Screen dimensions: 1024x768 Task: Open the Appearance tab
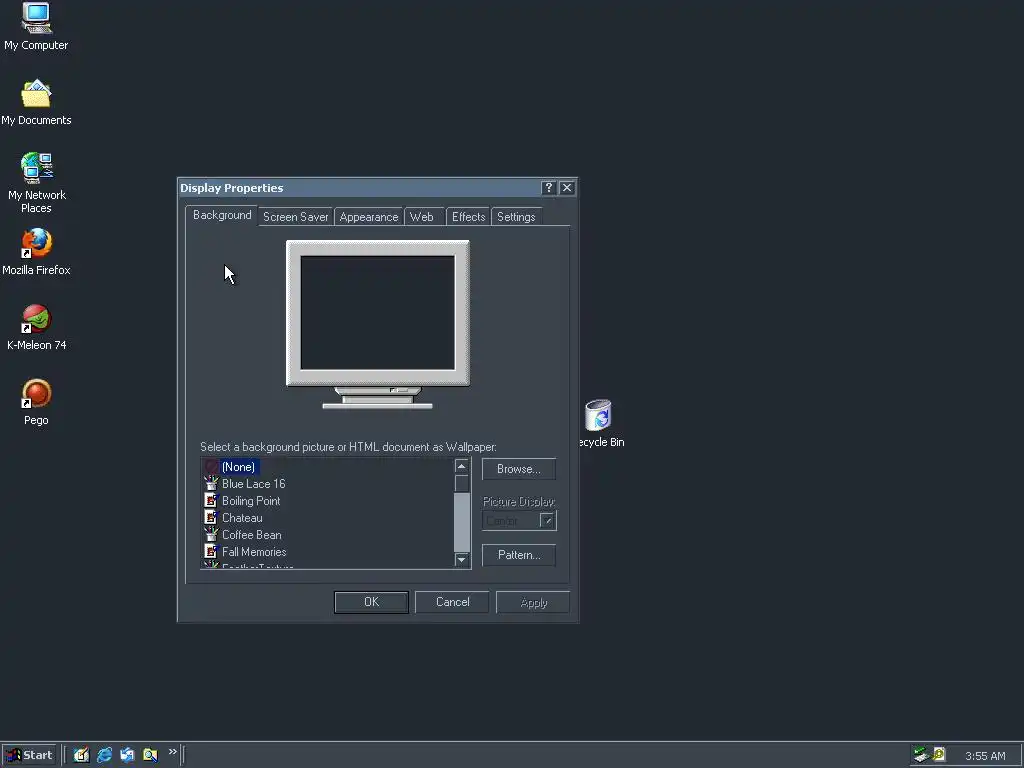coord(369,217)
